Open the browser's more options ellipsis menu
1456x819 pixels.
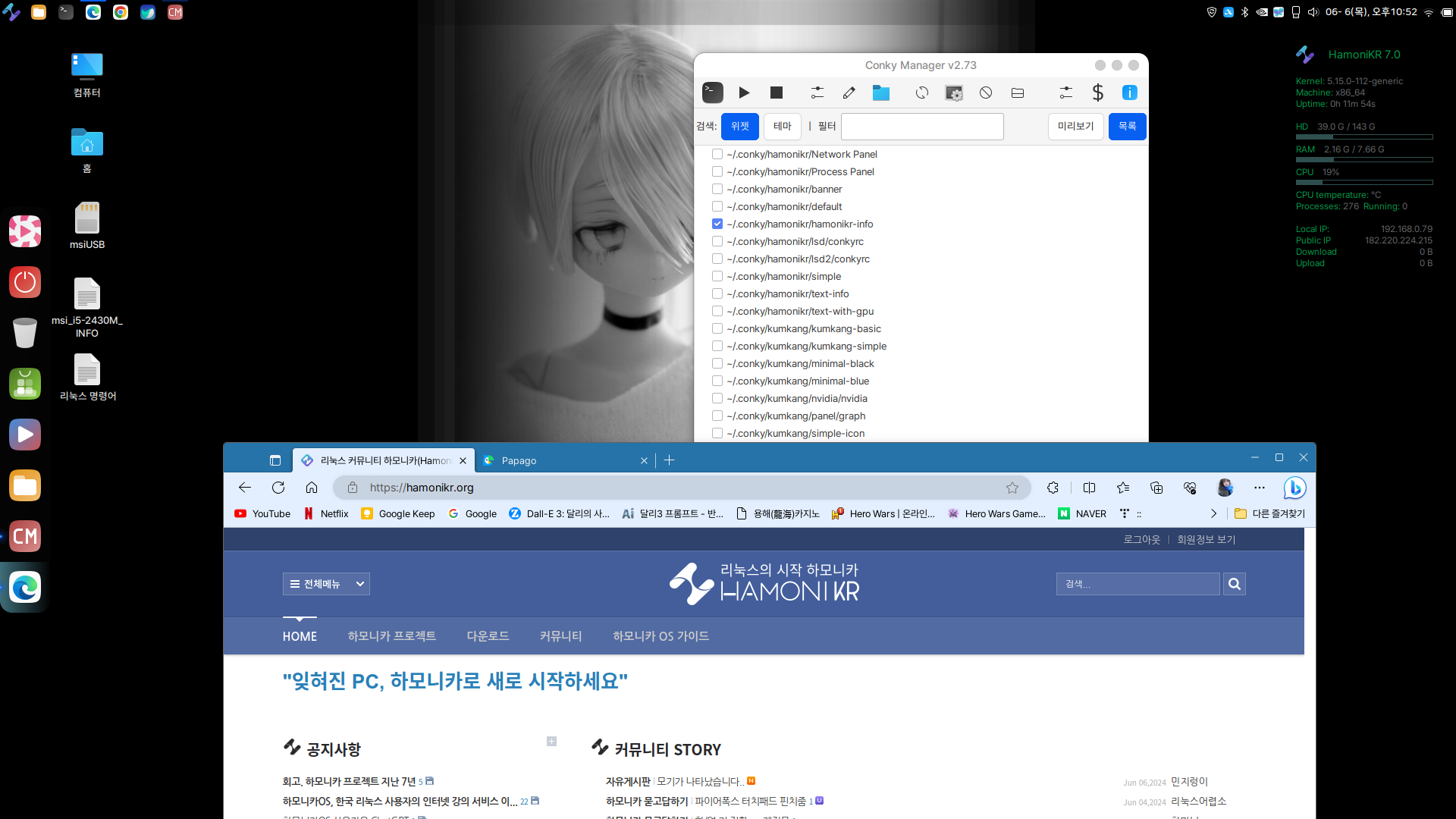(x=1259, y=488)
